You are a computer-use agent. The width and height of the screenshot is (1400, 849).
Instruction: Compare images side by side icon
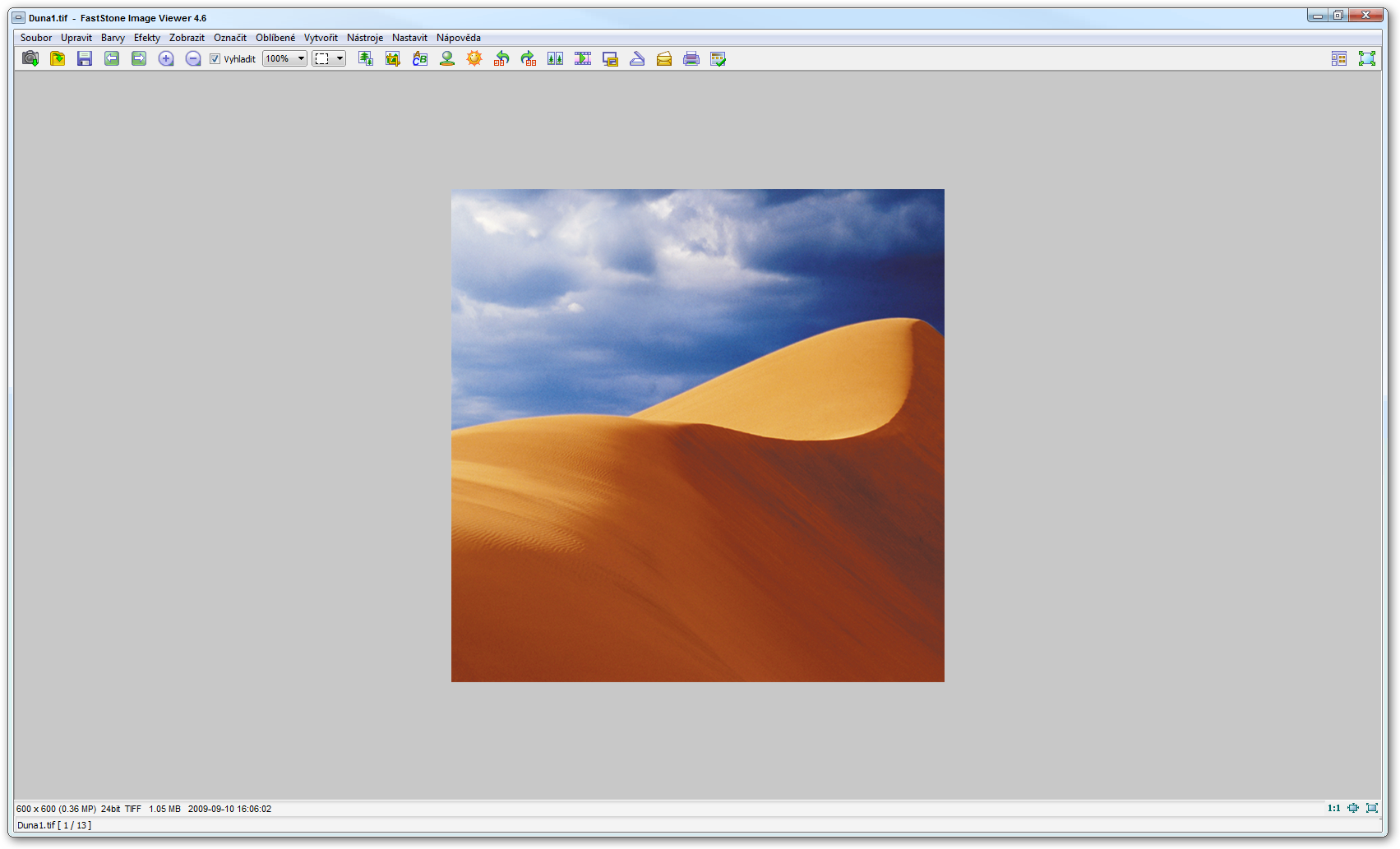pos(556,58)
